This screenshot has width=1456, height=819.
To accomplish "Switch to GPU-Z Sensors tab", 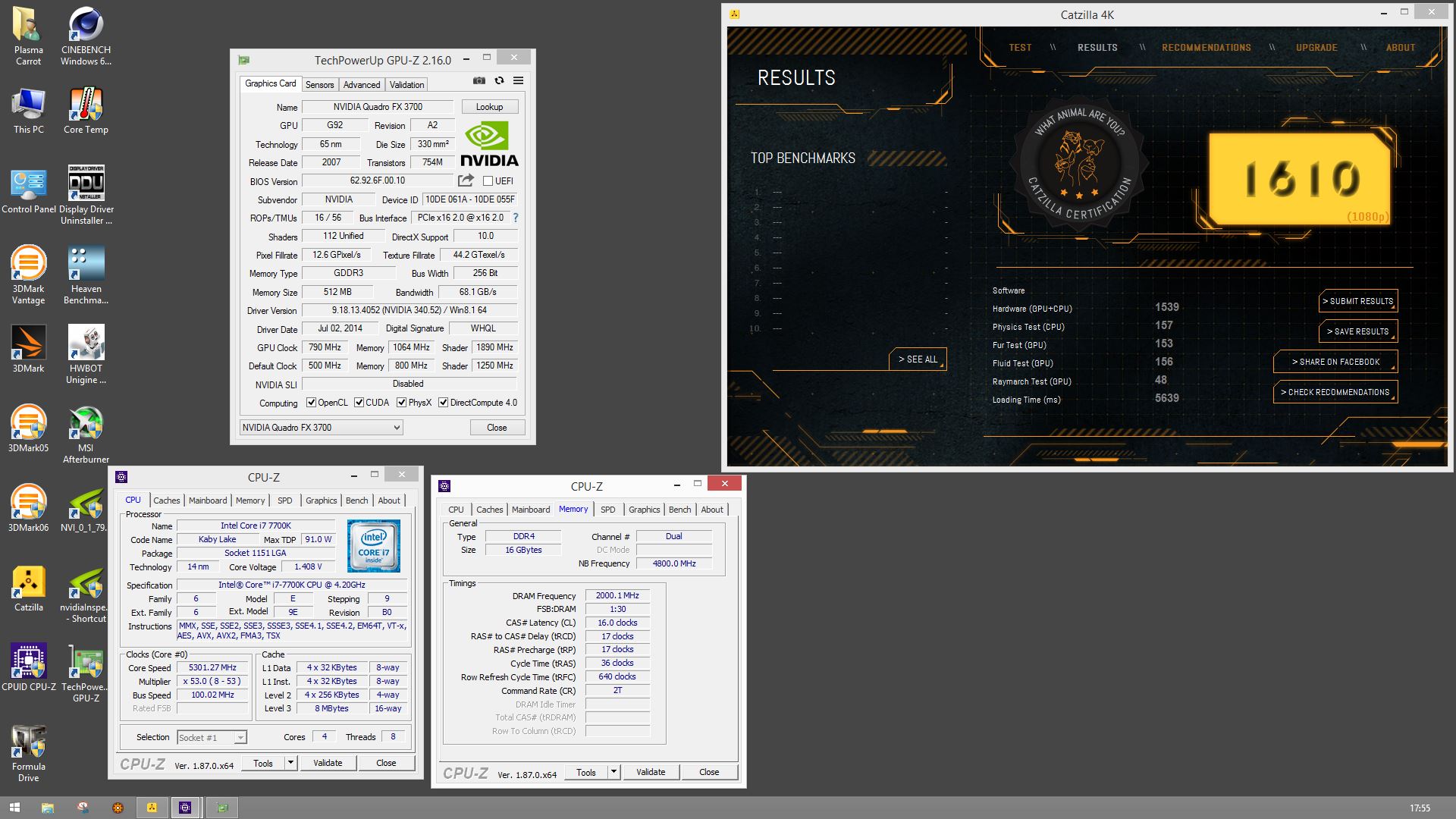I will [x=319, y=85].
